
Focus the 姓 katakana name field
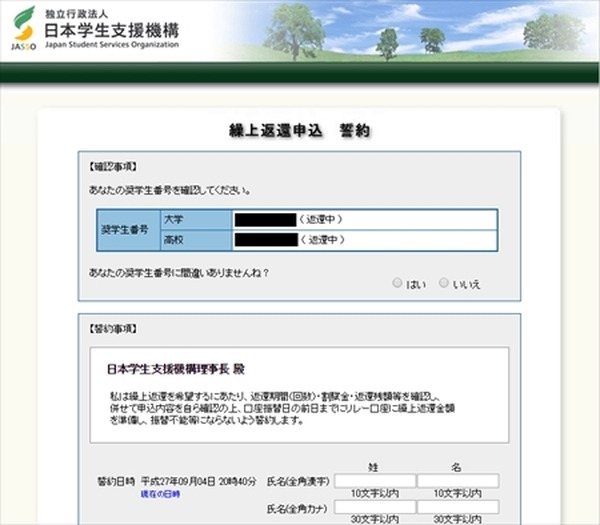coord(375,507)
